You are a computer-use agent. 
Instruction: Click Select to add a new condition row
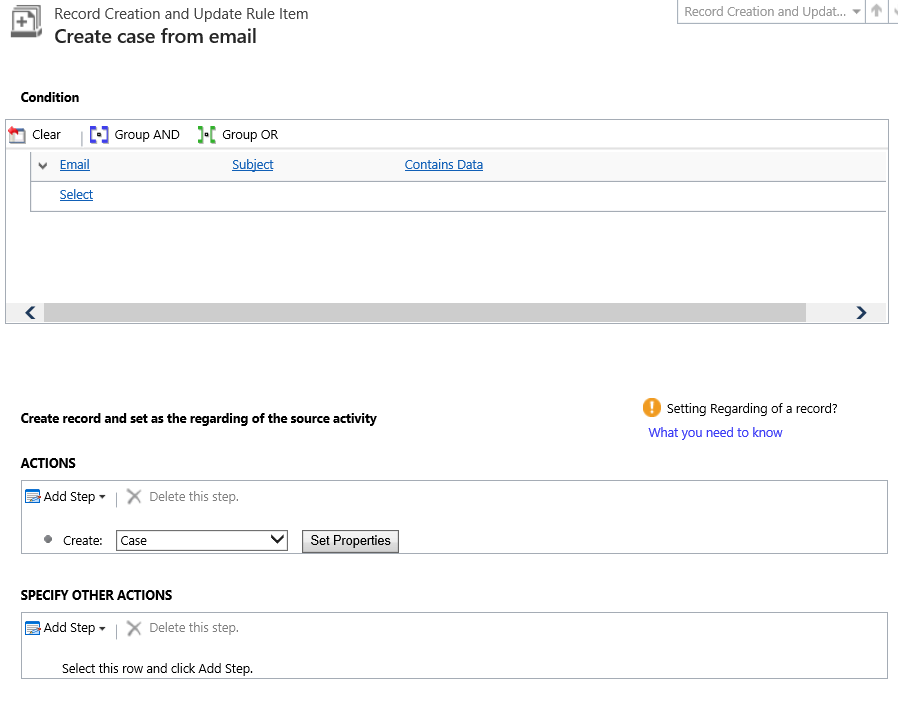coord(76,194)
